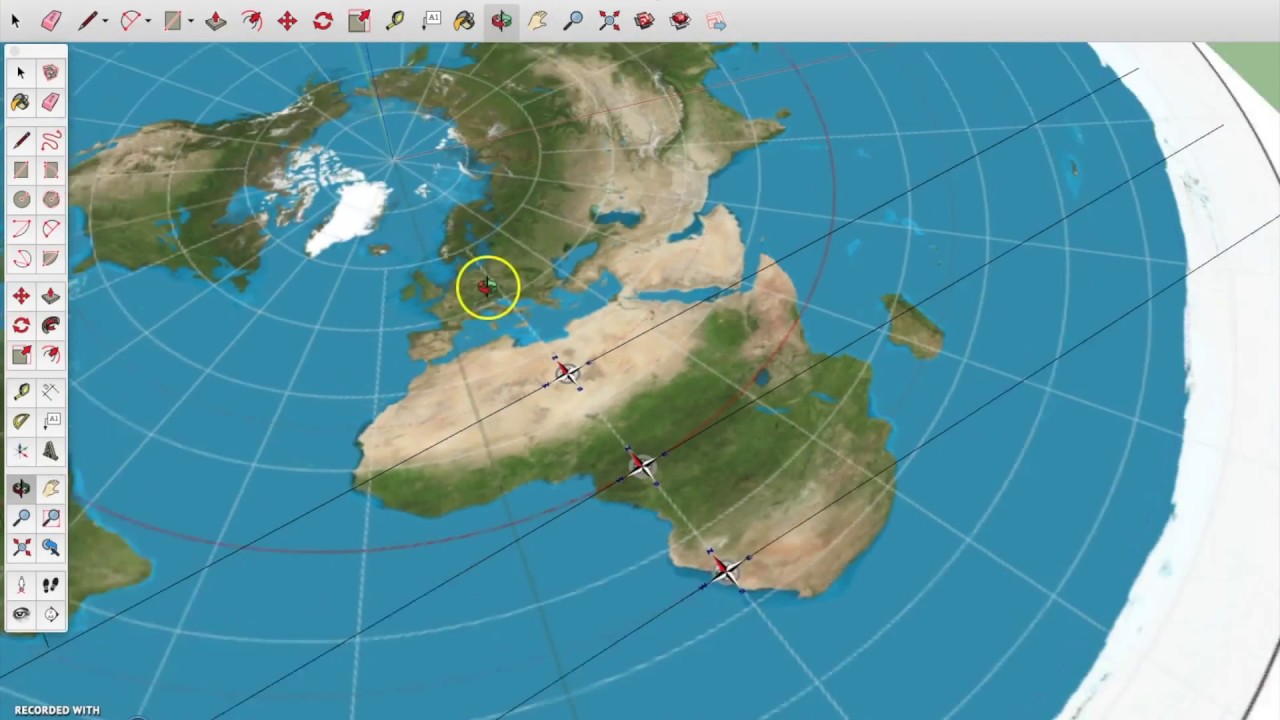The width and height of the screenshot is (1280, 720).
Task: Pick the Tape Measure in the left palette
Action: 21,392
